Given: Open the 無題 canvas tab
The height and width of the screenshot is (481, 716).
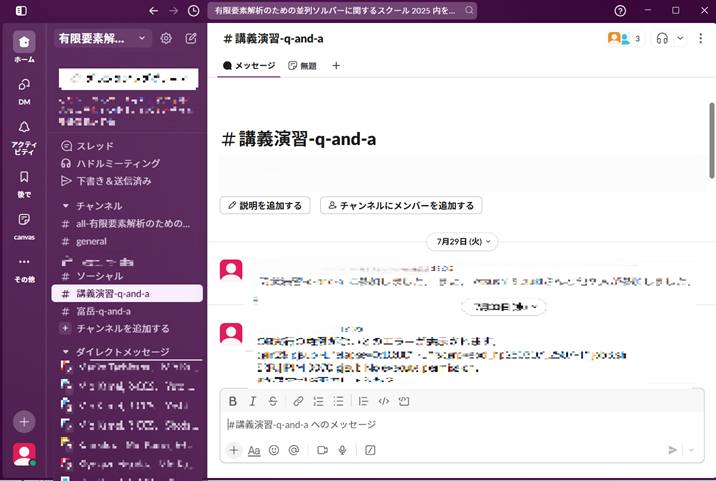Looking at the screenshot, I should point(302,65).
